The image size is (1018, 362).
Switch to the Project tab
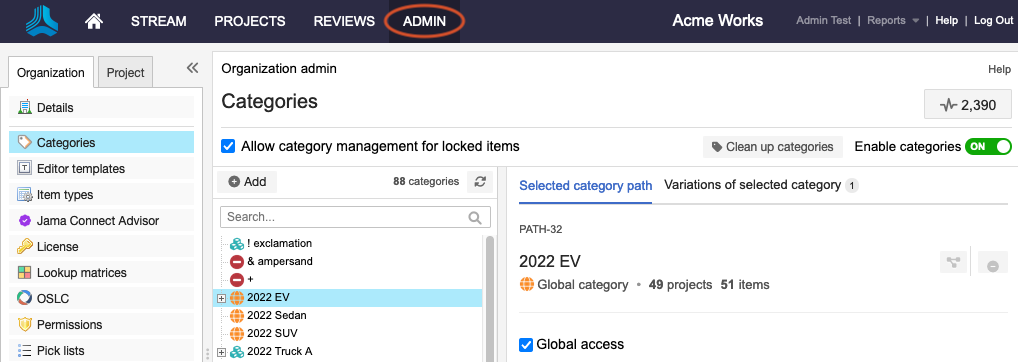[125, 73]
